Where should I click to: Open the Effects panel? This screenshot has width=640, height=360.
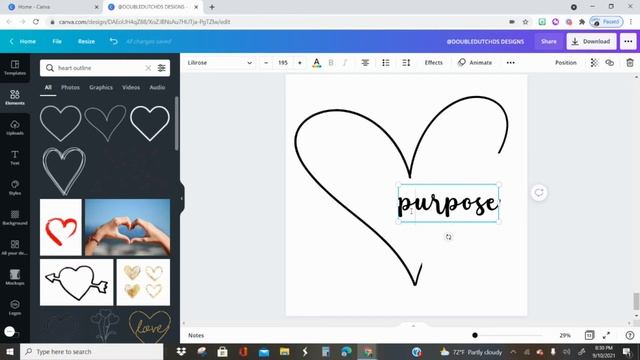433,63
